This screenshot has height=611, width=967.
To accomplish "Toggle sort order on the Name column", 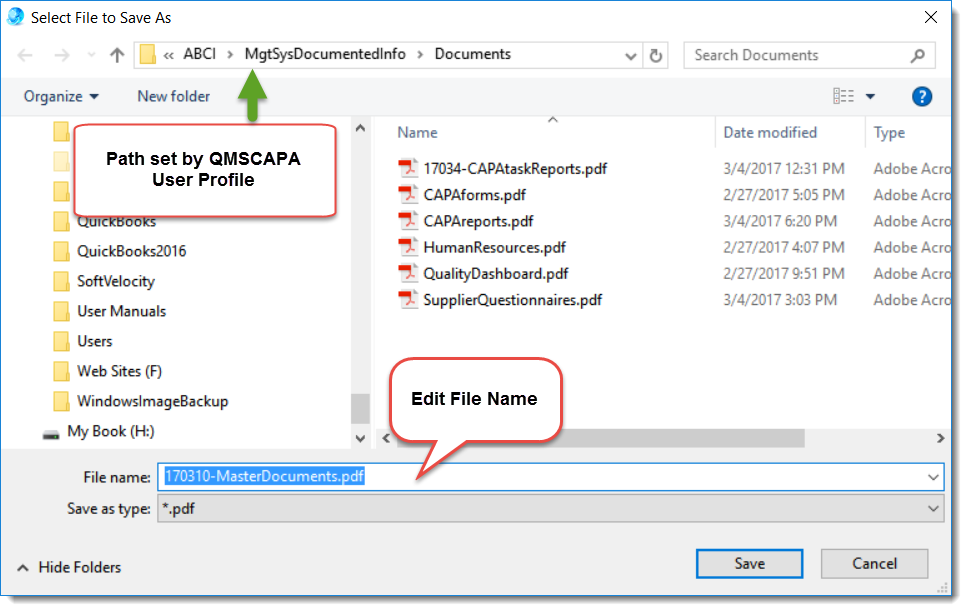I will [x=417, y=132].
